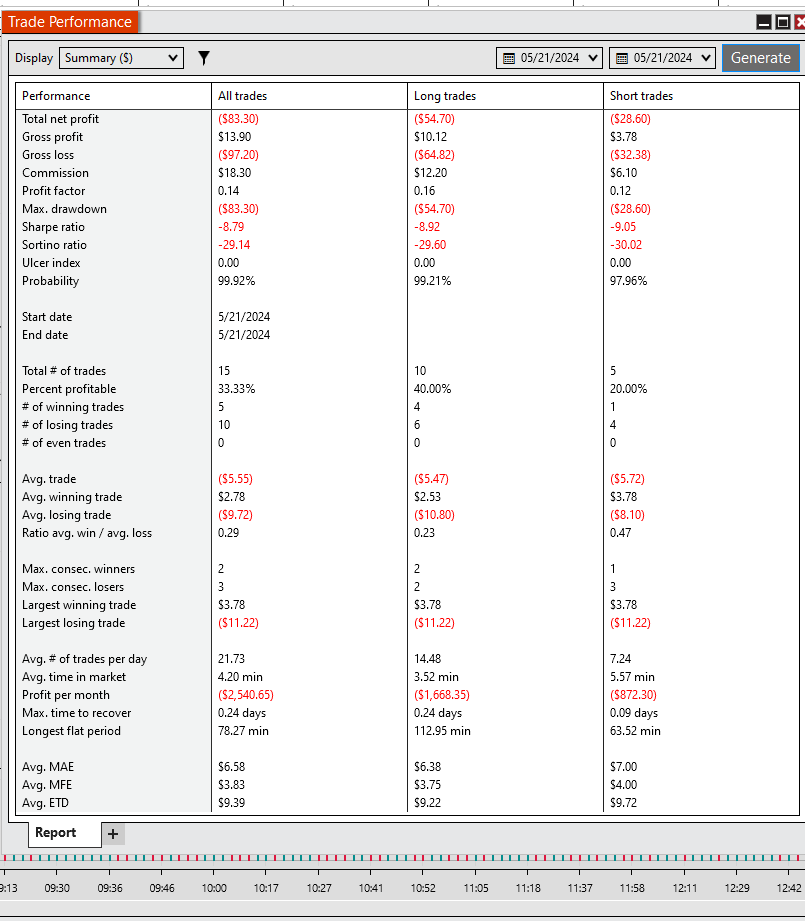Select Sharpe ratio value -8.79
The height and width of the screenshot is (921, 805).
pos(231,227)
